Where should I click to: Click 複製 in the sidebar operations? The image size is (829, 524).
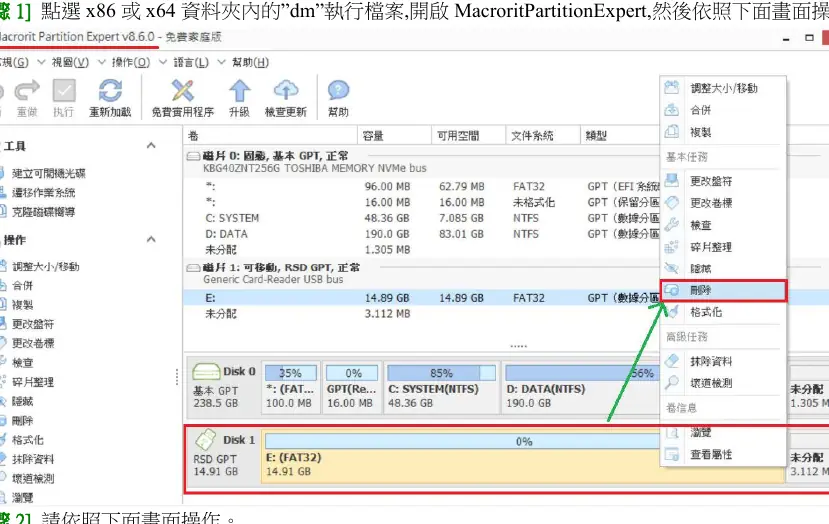[x=22, y=305]
